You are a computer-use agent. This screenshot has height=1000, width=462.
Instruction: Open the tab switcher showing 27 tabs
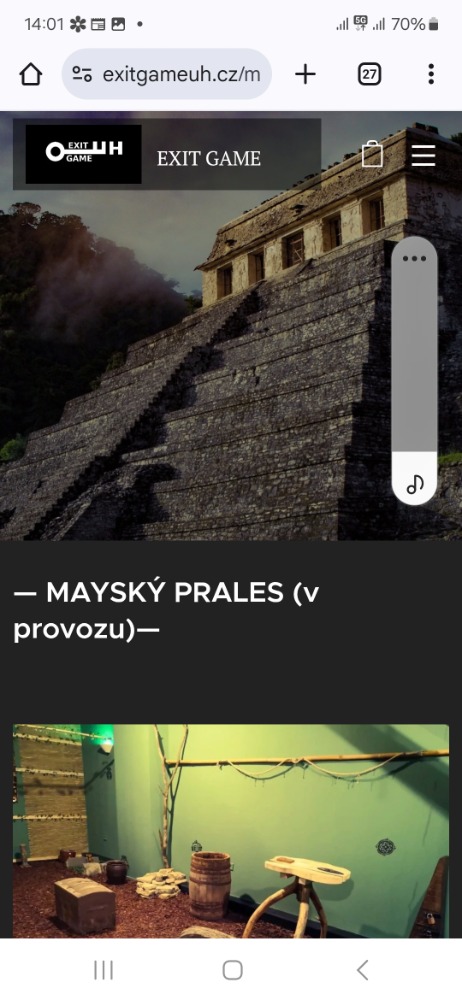point(369,75)
